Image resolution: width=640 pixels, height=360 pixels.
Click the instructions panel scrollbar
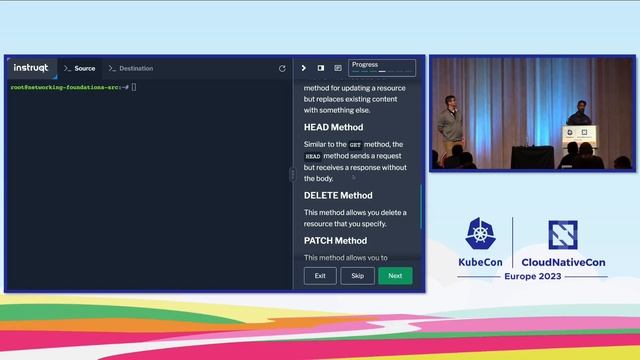tap(420, 207)
